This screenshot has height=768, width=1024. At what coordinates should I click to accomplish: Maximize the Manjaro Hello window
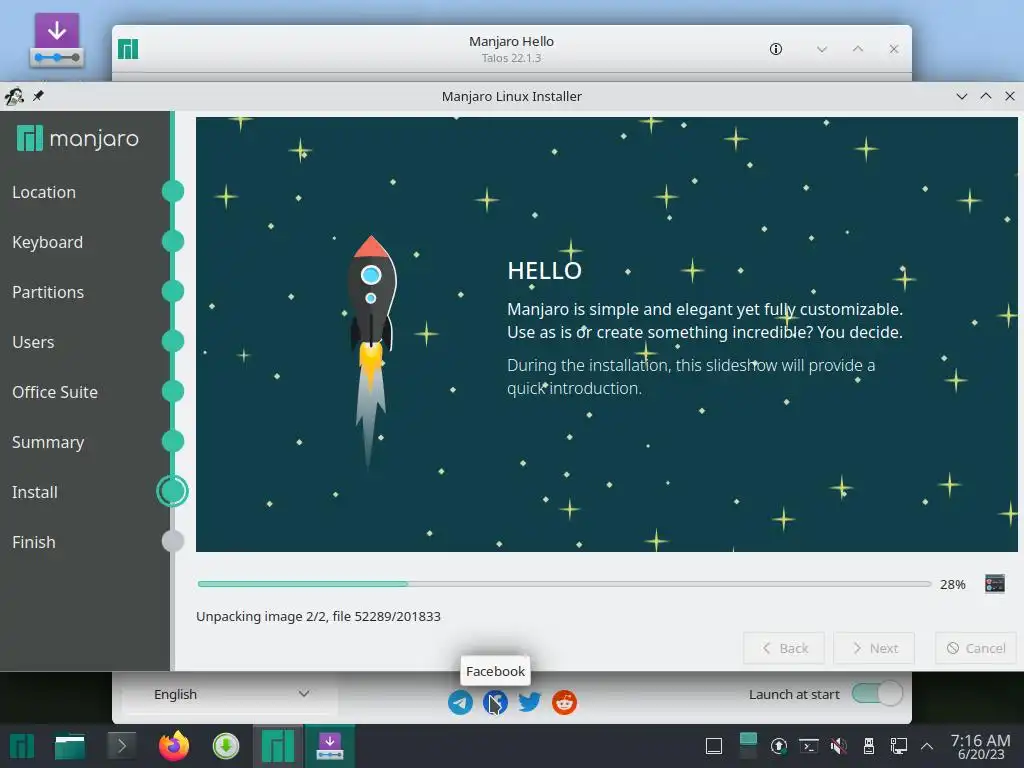[858, 49]
